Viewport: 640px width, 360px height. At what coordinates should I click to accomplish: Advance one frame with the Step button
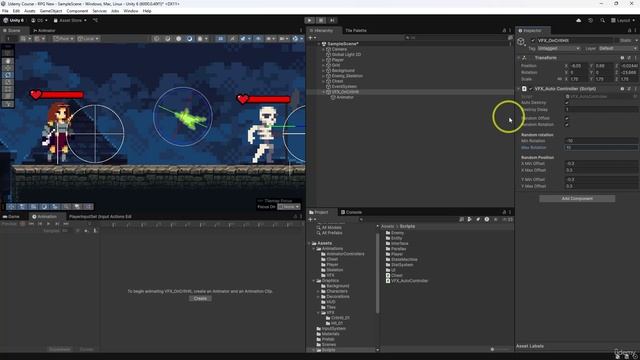click(332, 20)
